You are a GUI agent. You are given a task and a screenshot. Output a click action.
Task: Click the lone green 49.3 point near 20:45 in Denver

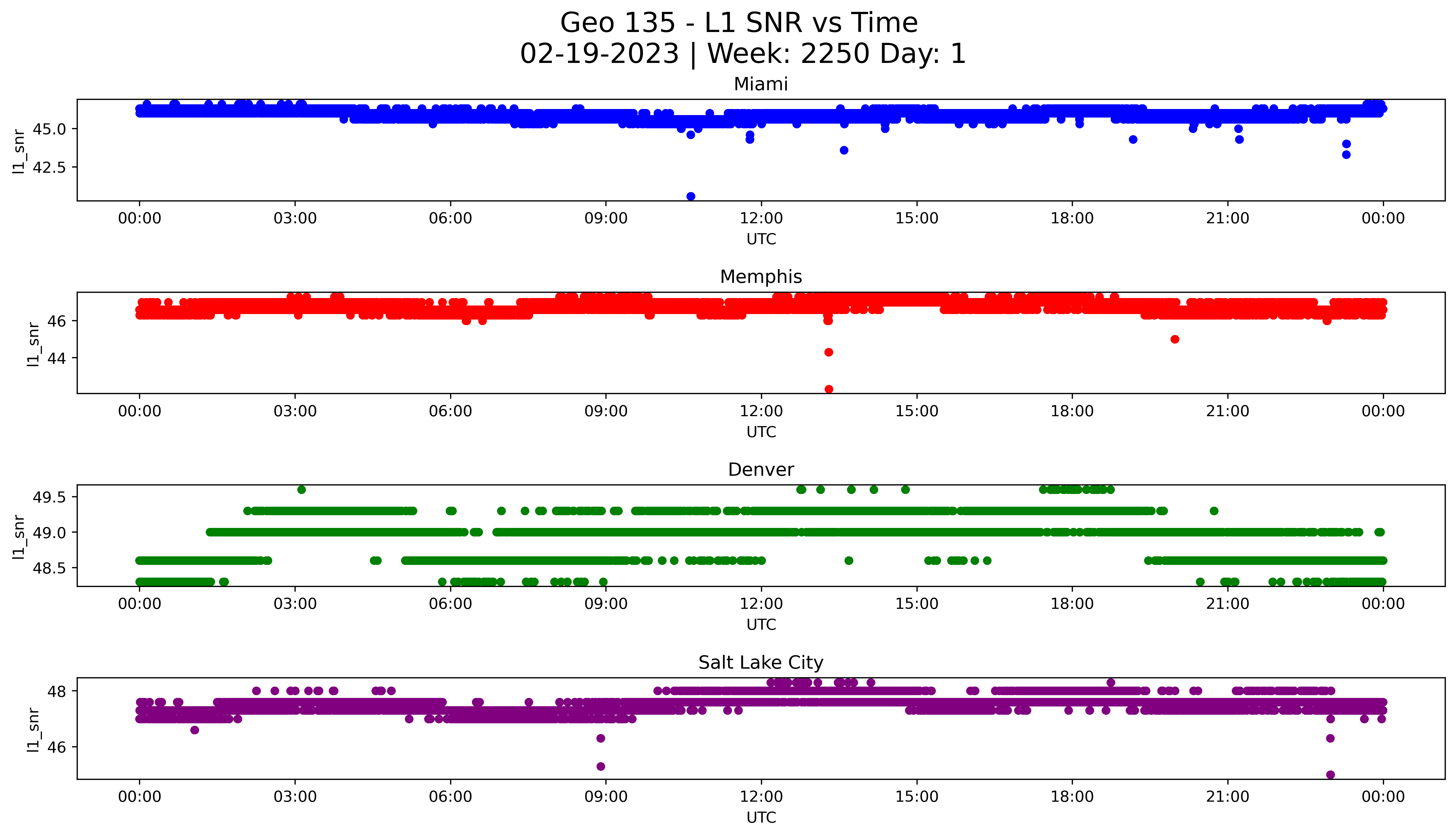(1214, 511)
